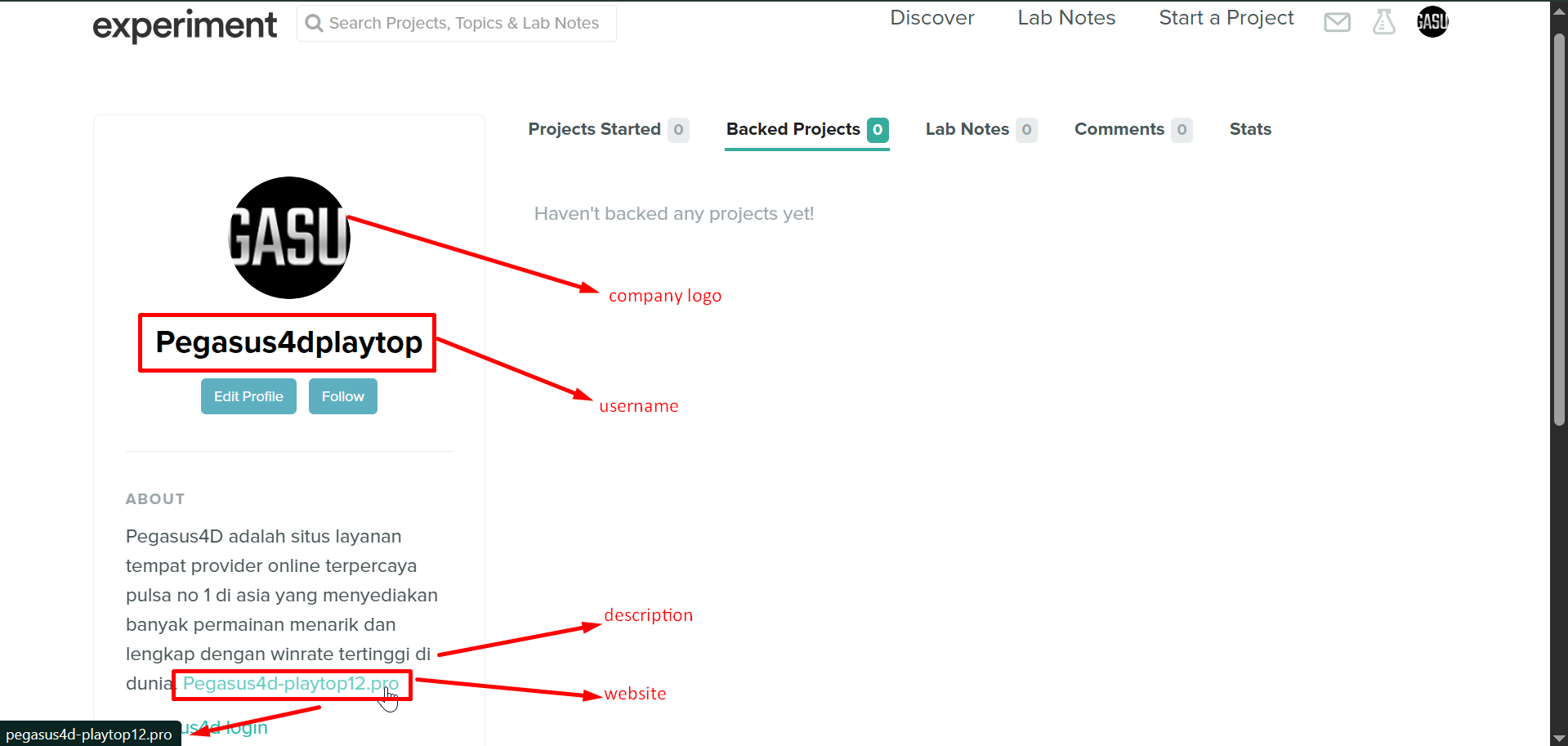Open the Backed Projects tab

click(x=791, y=129)
